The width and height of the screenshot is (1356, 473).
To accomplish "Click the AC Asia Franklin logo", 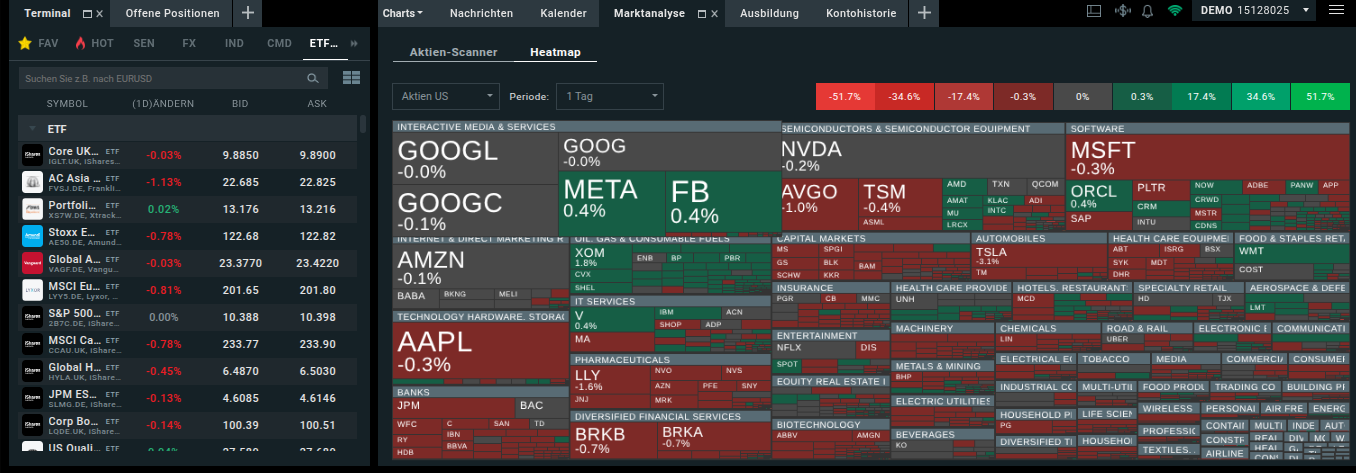I will [x=31, y=182].
